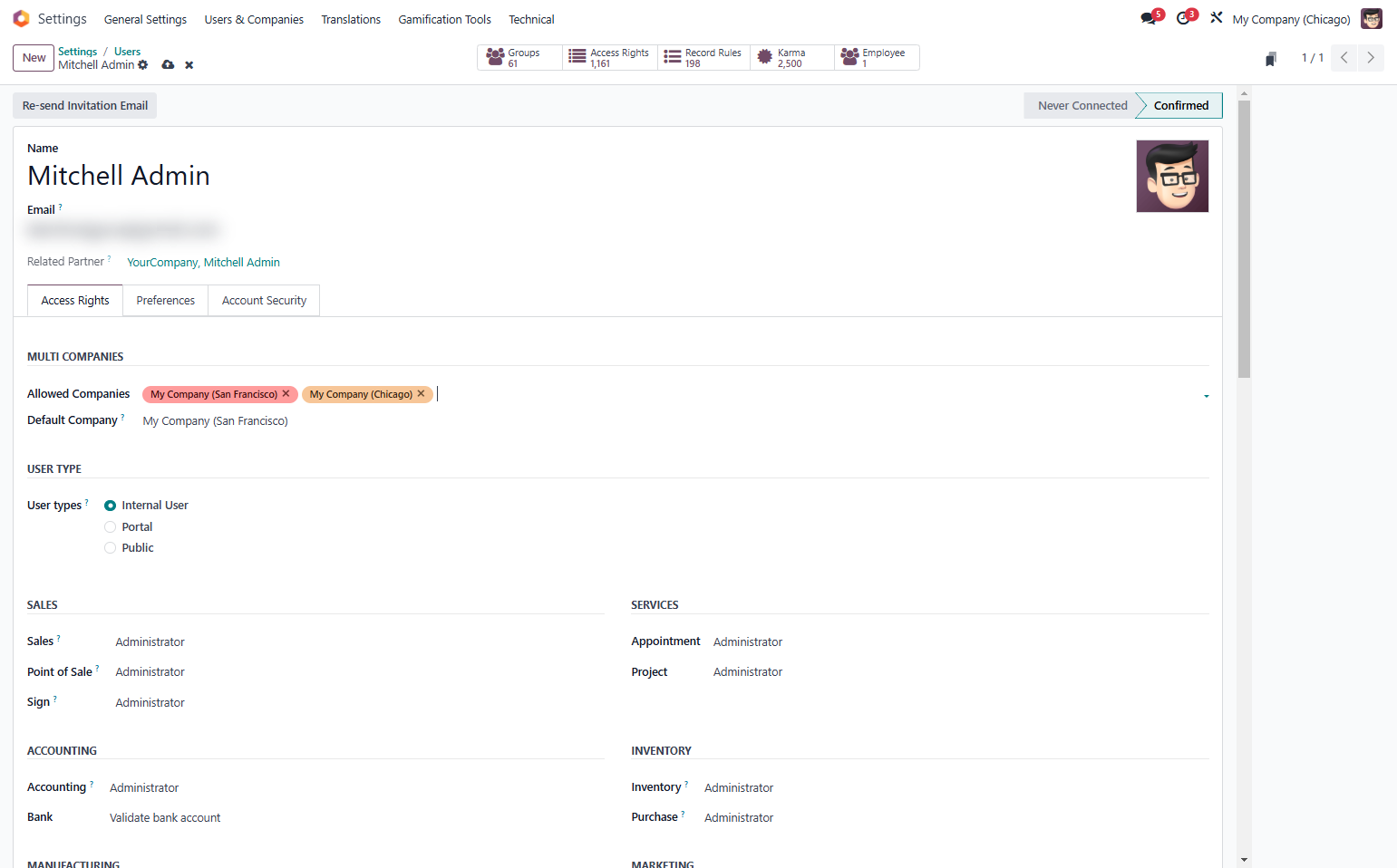Open the Accounting access level dropdown
The height and width of the screenshot is (868, 1397).
(x=356, y=788)
